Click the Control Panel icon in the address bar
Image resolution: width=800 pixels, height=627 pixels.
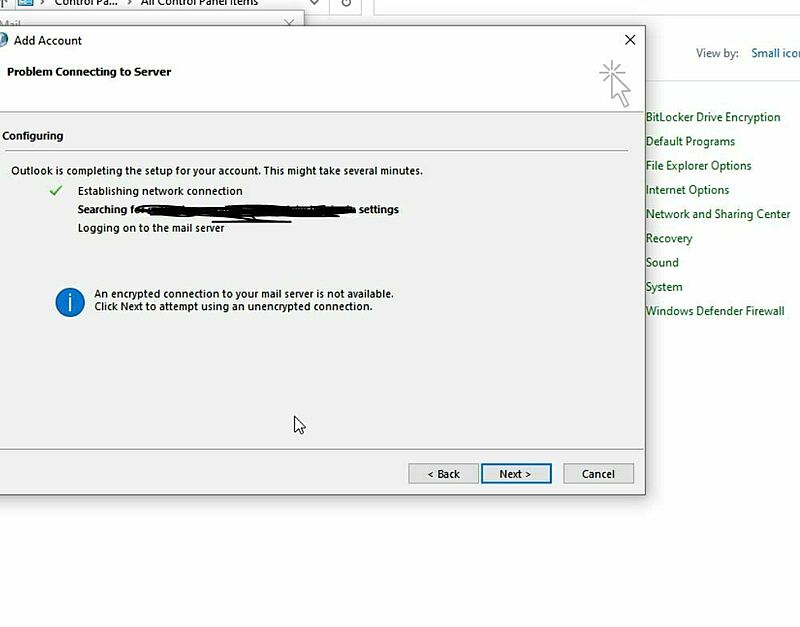tap(27, 3)
